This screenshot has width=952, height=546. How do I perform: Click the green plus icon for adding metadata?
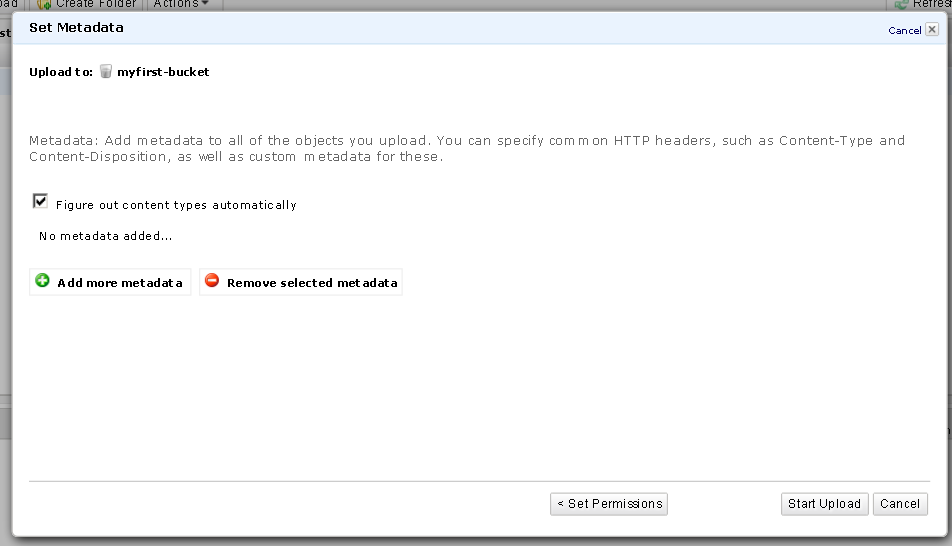point(42,281)
